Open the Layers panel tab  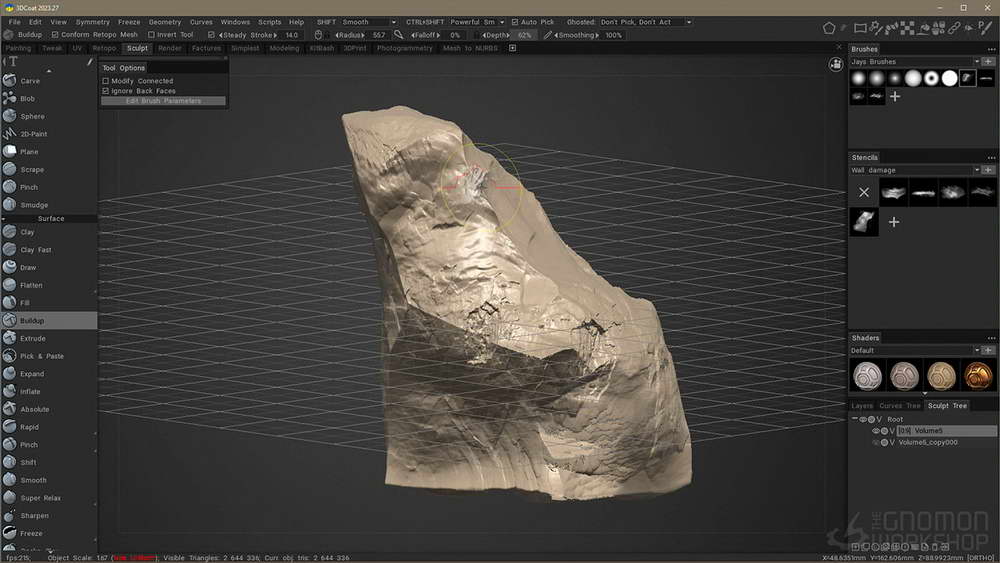(x=862, y=406)
